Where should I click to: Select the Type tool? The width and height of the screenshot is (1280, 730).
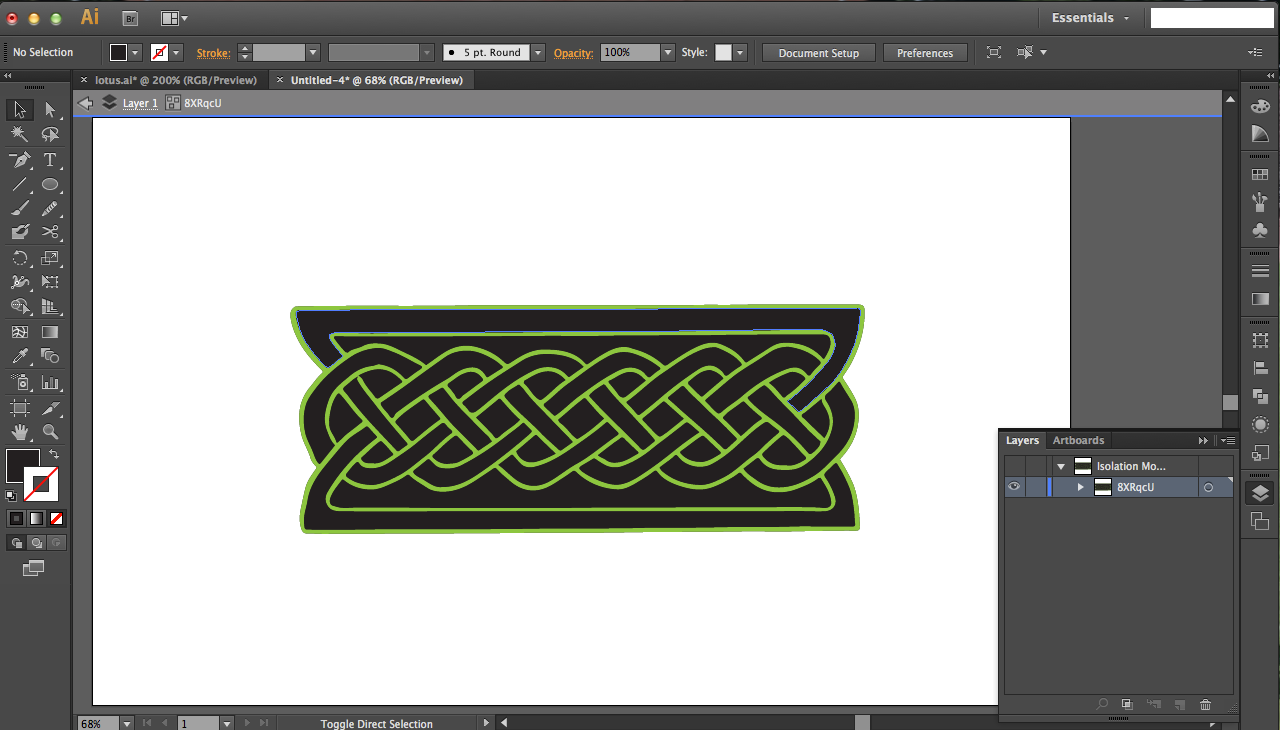(50, 160)
